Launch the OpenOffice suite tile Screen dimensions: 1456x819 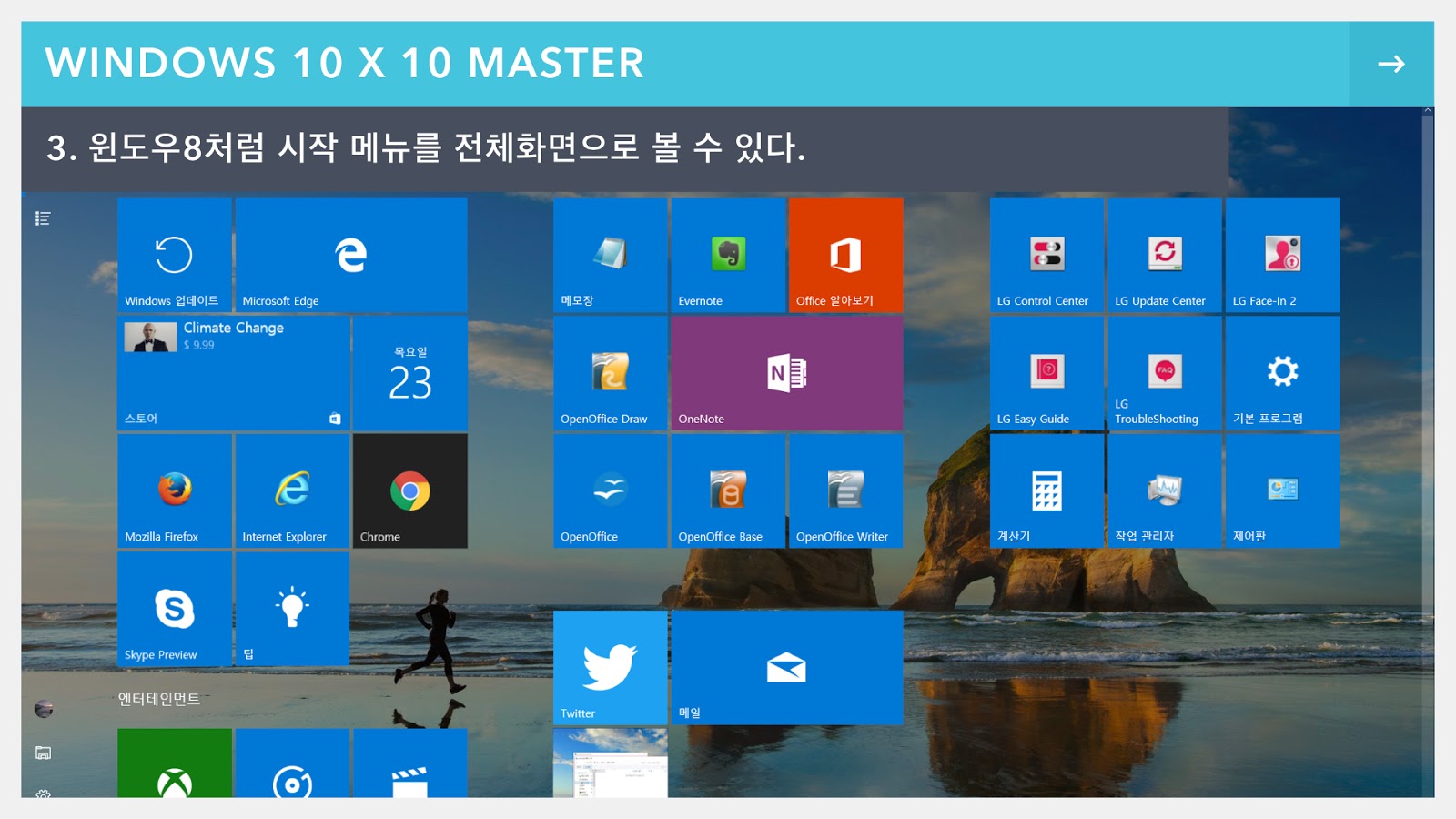coord(611,491)
